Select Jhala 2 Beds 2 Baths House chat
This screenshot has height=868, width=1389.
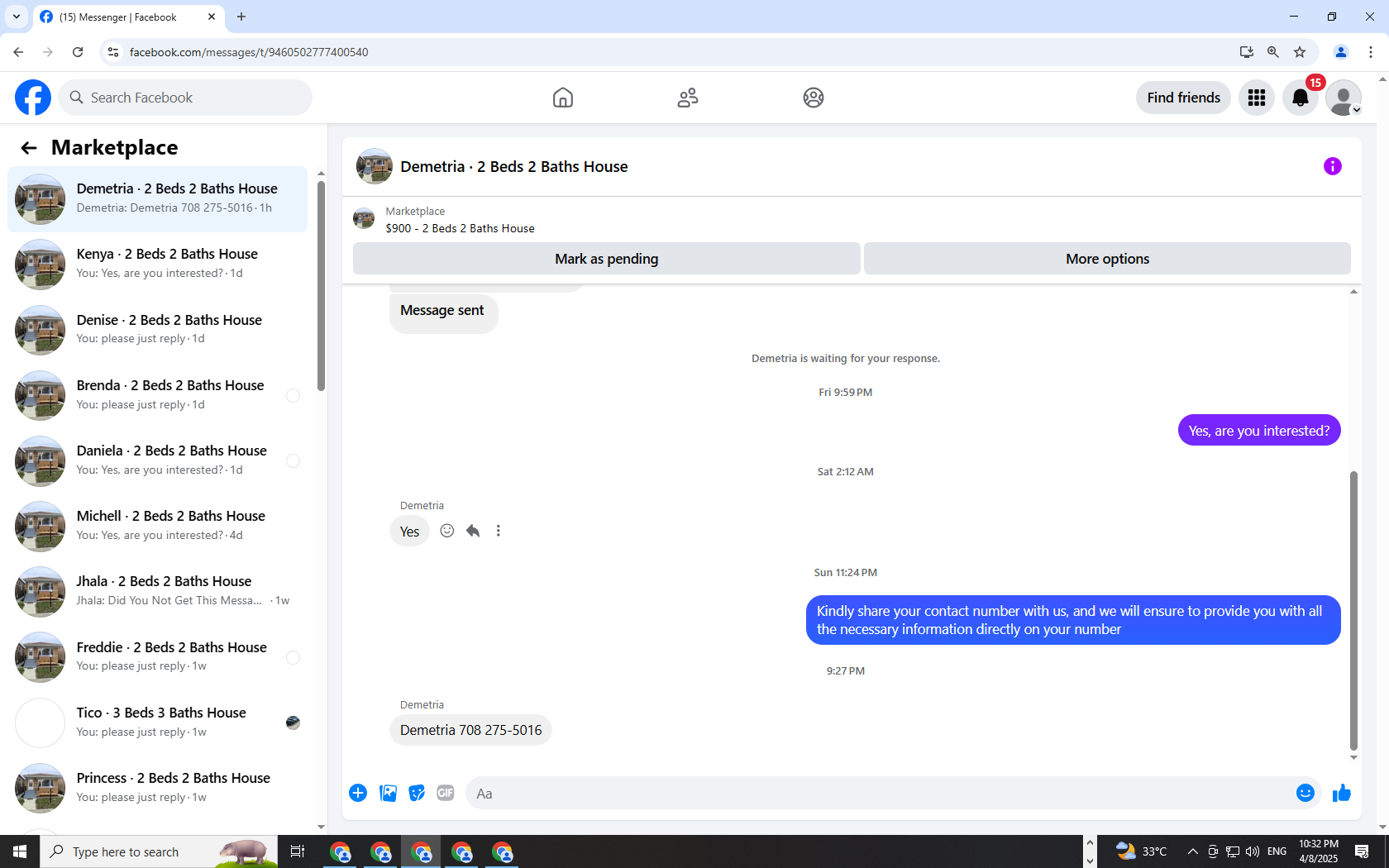click(157, 591)
